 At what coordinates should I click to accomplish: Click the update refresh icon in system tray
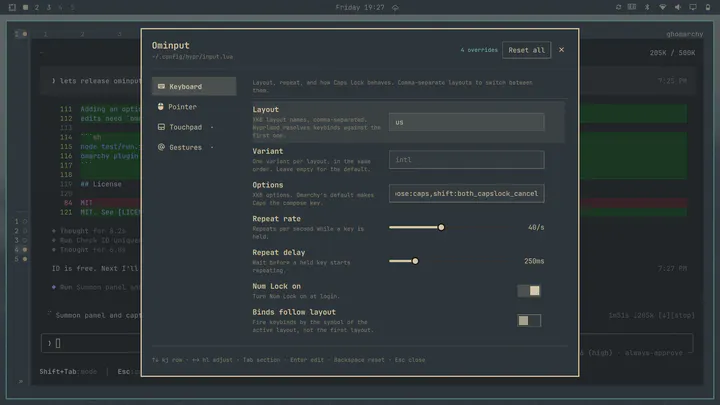pyautogui.click(x=619, y=7)
